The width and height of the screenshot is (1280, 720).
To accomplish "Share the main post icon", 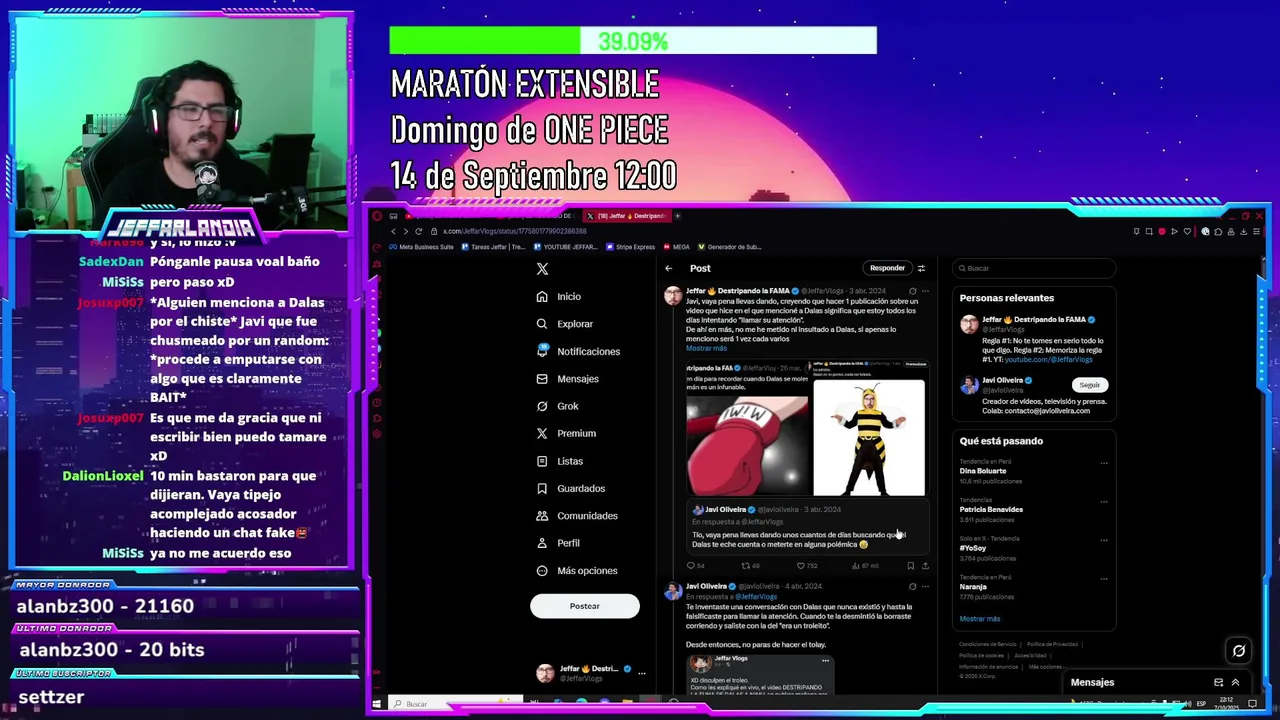I will coord(925,566).
